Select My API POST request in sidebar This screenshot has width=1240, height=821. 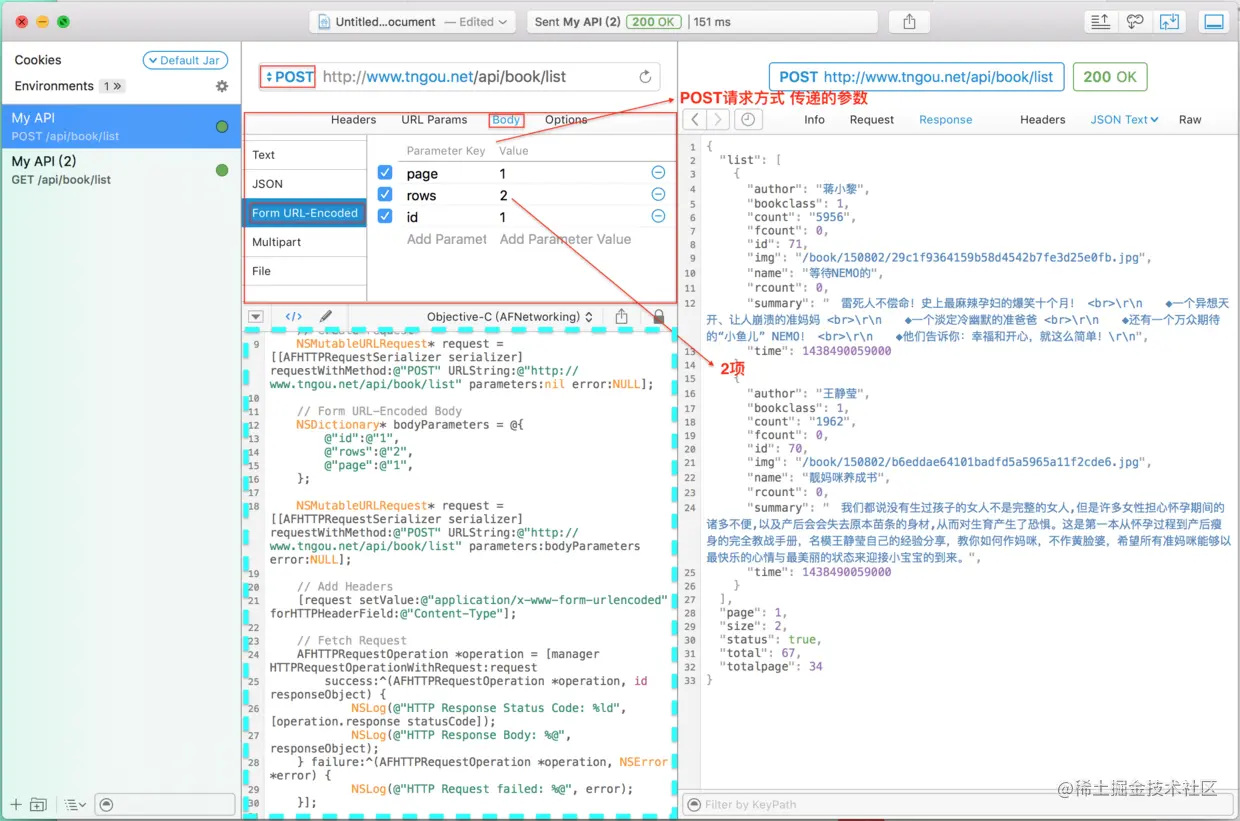(121, 126)
